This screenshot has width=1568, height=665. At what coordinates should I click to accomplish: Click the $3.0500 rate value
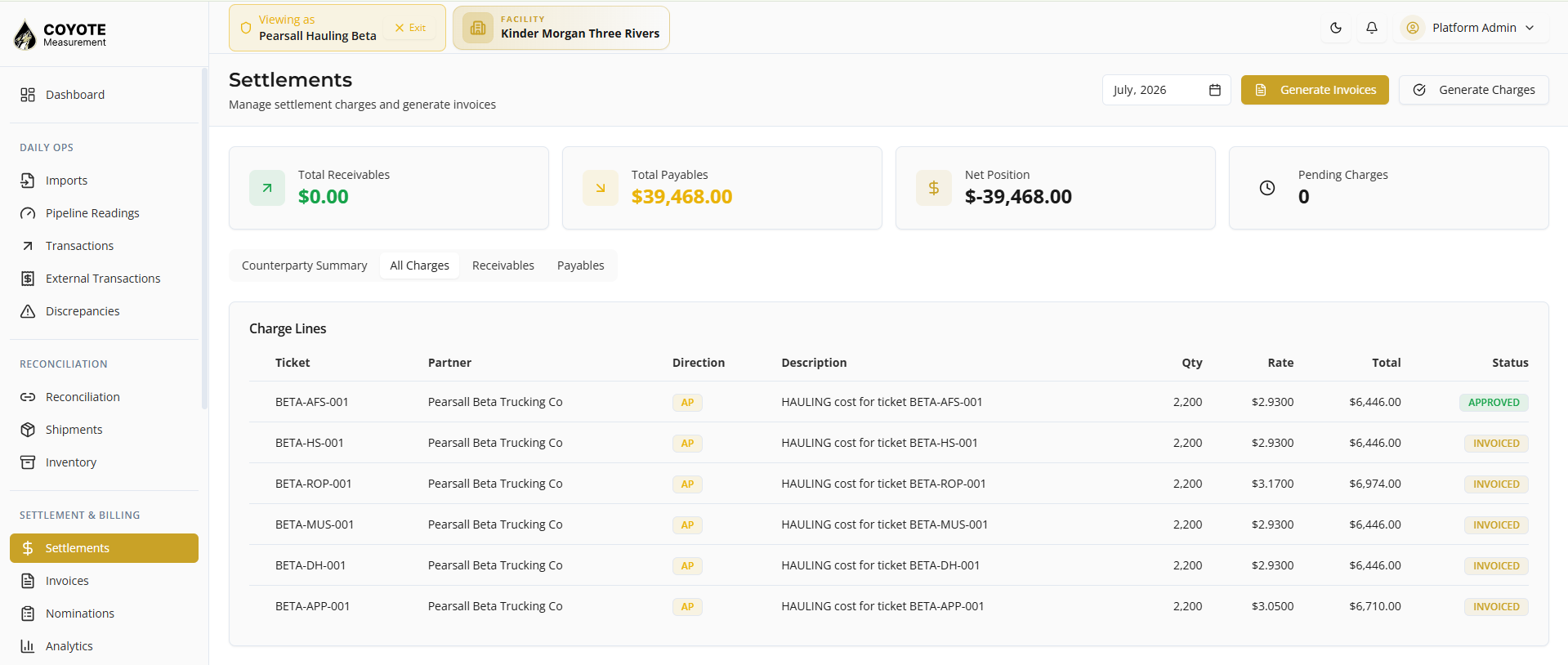pyautogui.click(x=1272, y=606)
